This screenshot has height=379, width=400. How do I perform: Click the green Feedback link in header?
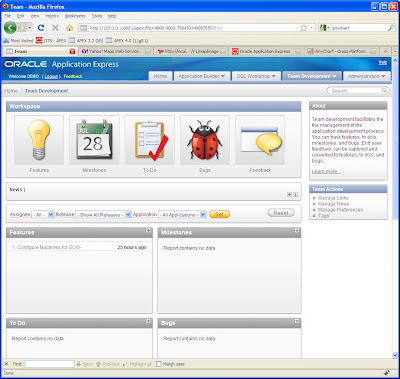(73, 76)
